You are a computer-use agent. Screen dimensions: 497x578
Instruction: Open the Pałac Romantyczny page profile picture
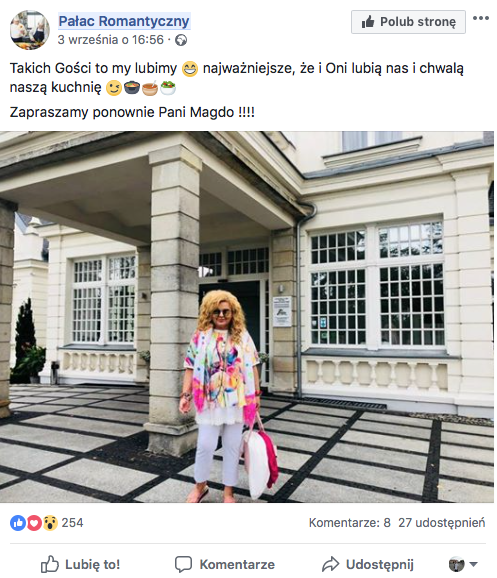29,30
